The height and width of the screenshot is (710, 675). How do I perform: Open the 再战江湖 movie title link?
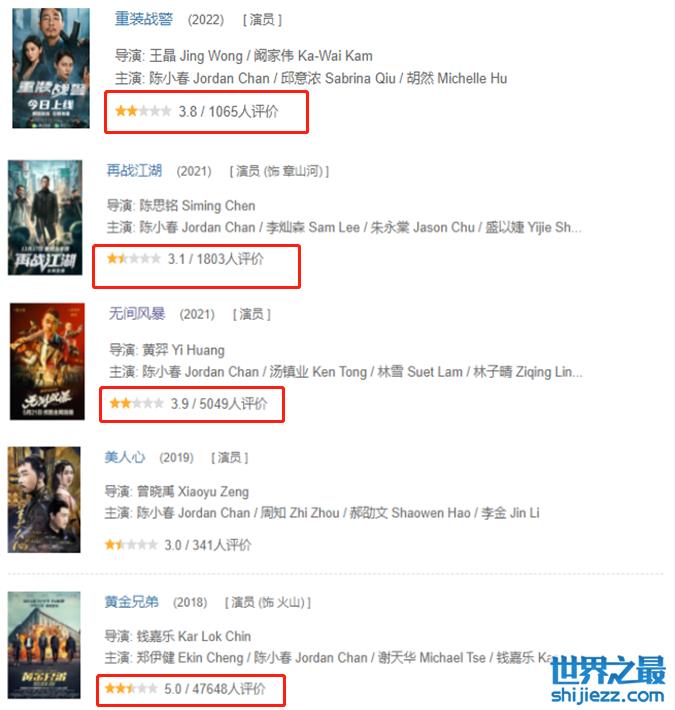pos(134,171)
